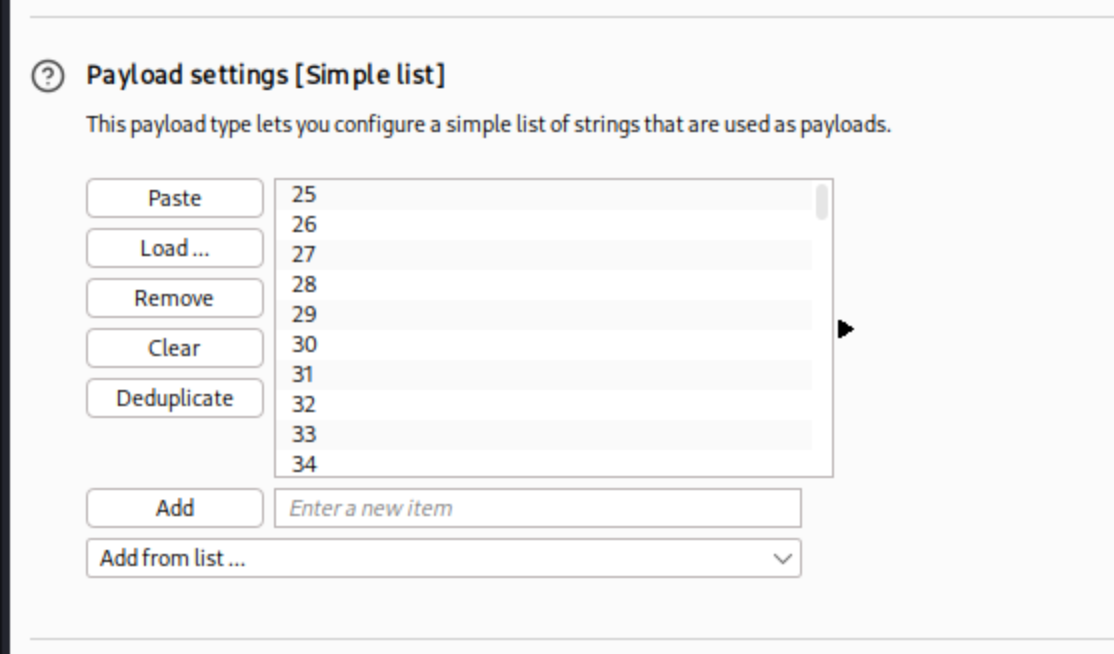This screenshot has height=654, width=1114.
Task: Click the payload list scrollbar thumb
Action: pos(822,202)
